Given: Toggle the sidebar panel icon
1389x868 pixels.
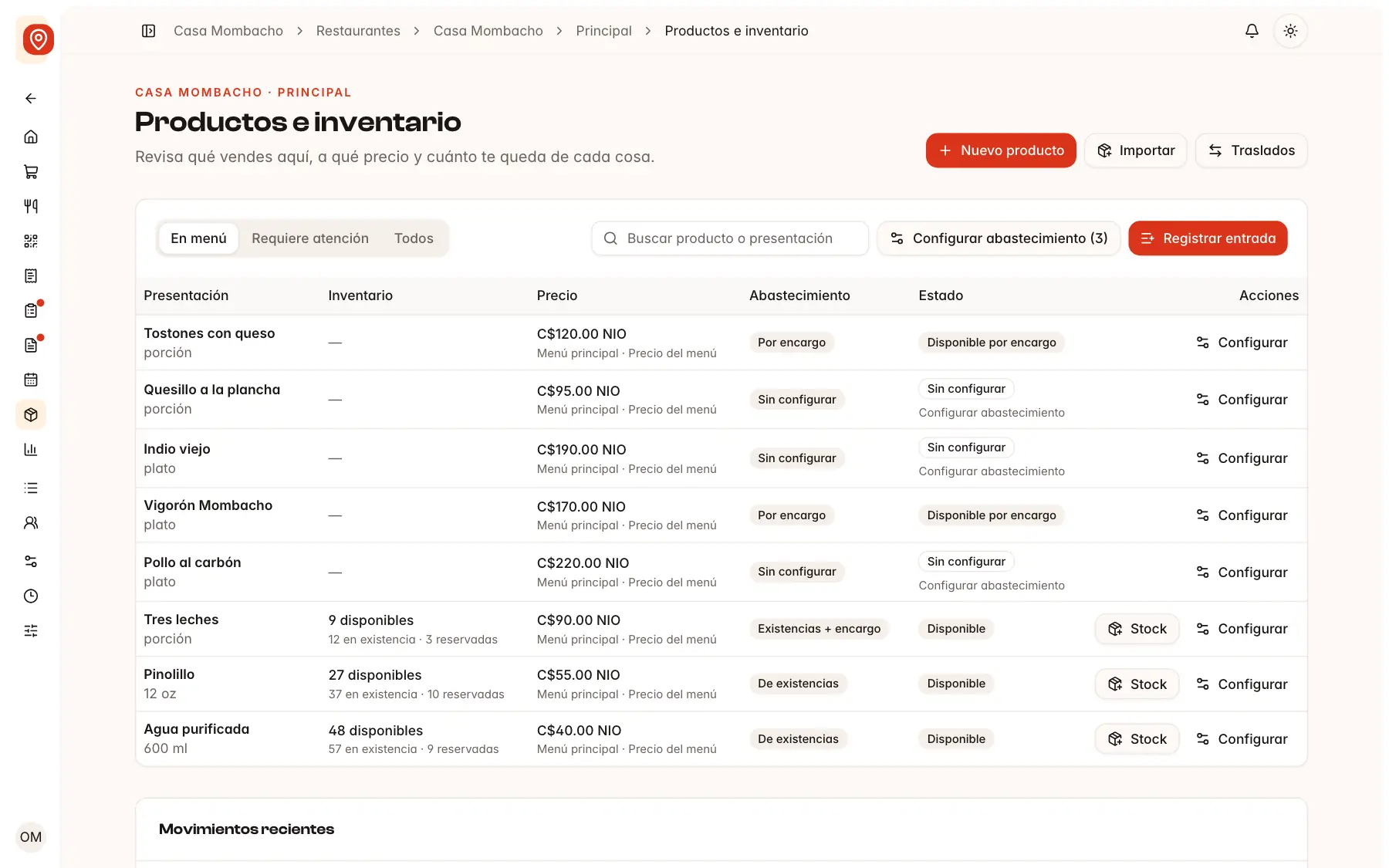Looking at the screenshot, I should click(x=149, y=31).
